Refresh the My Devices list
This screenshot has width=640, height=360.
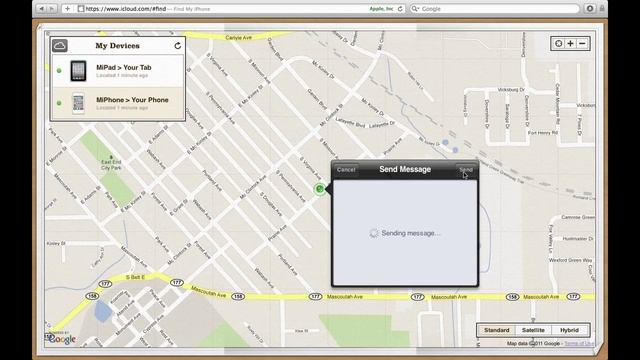tap(178, 46)
